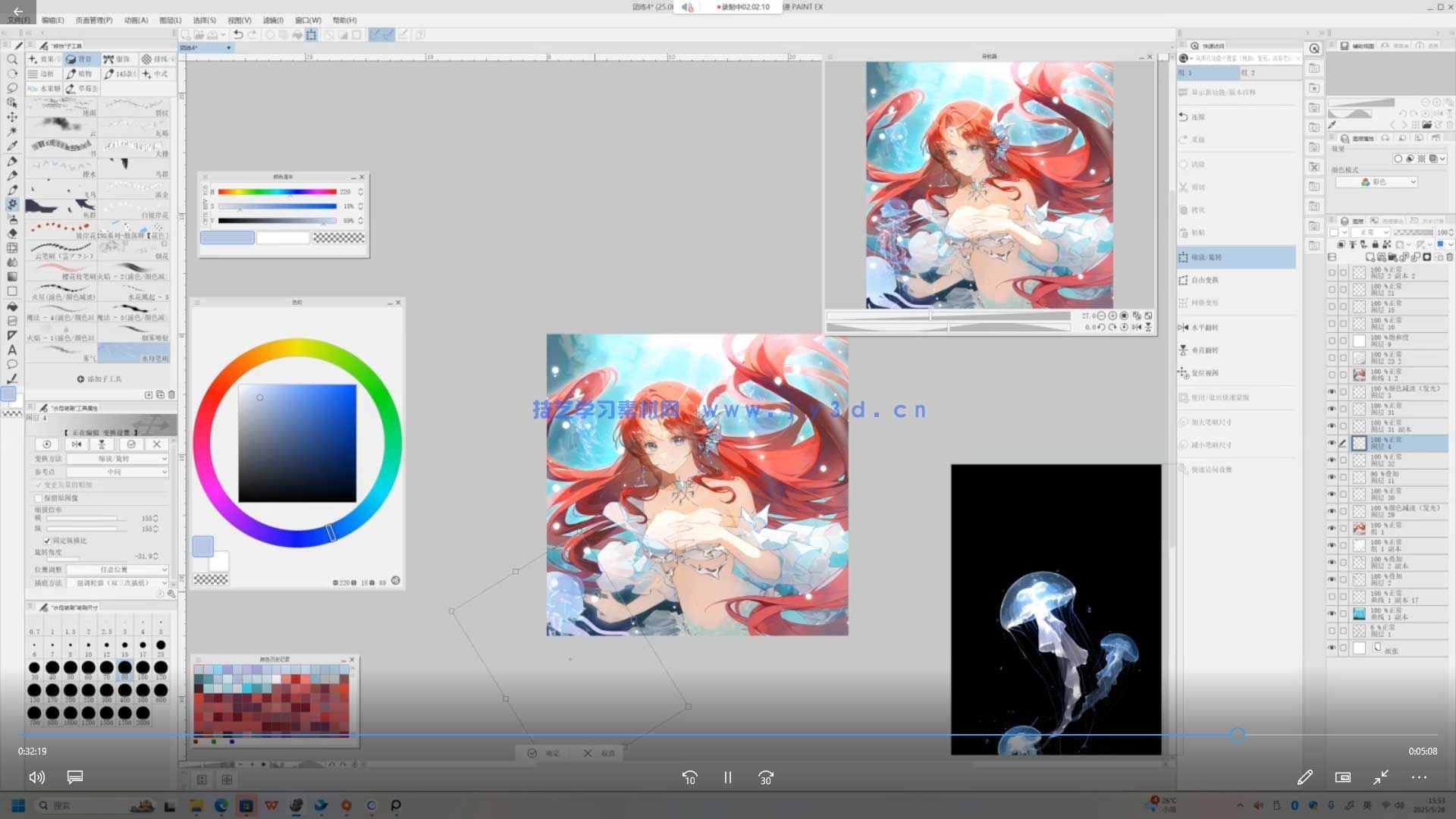Toggle the keep aspect ratio checkbox
This screenshot has height=819, width=1456.
click(47, 541)
